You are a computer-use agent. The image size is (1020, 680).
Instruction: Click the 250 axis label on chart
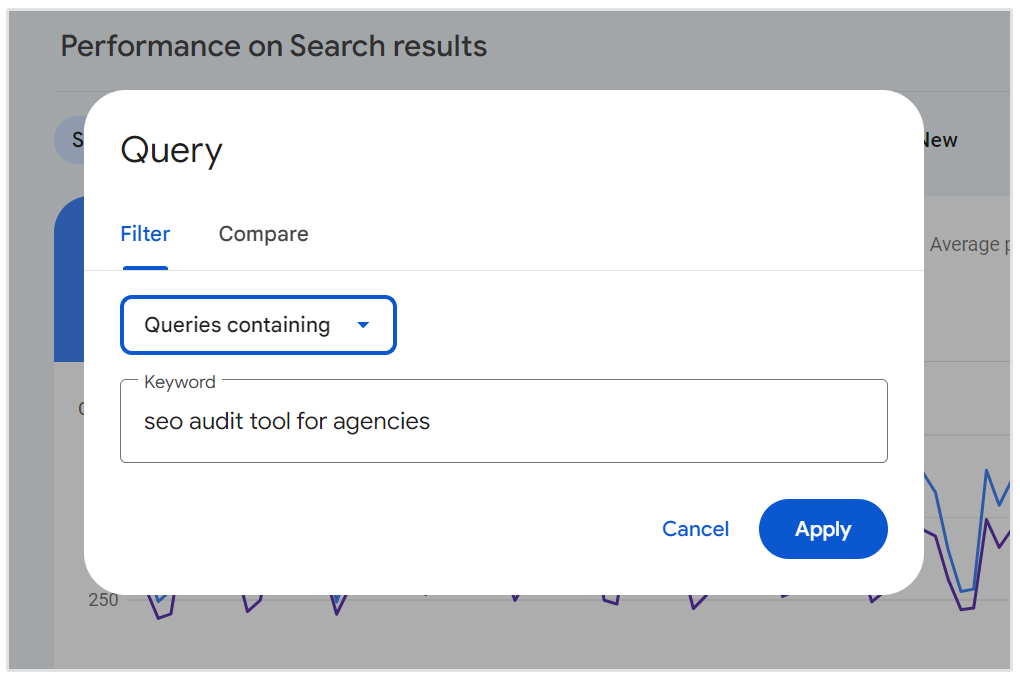102,600
